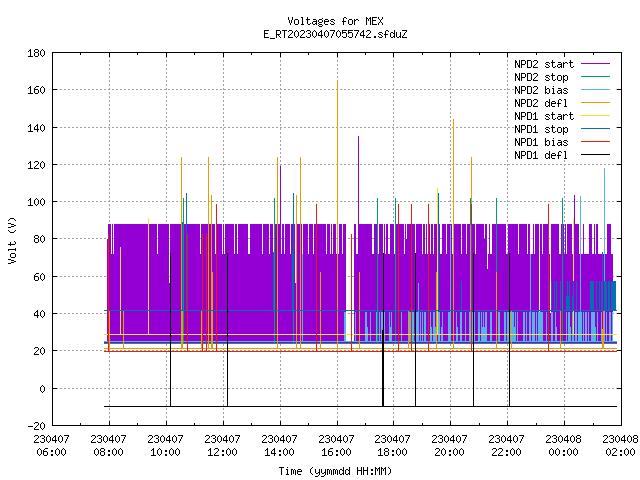Image resolution: width=640 pixels, height=480 pixels.
Task: Click the "NPD2 defl" legend label
Action: [x=541, y=103]
